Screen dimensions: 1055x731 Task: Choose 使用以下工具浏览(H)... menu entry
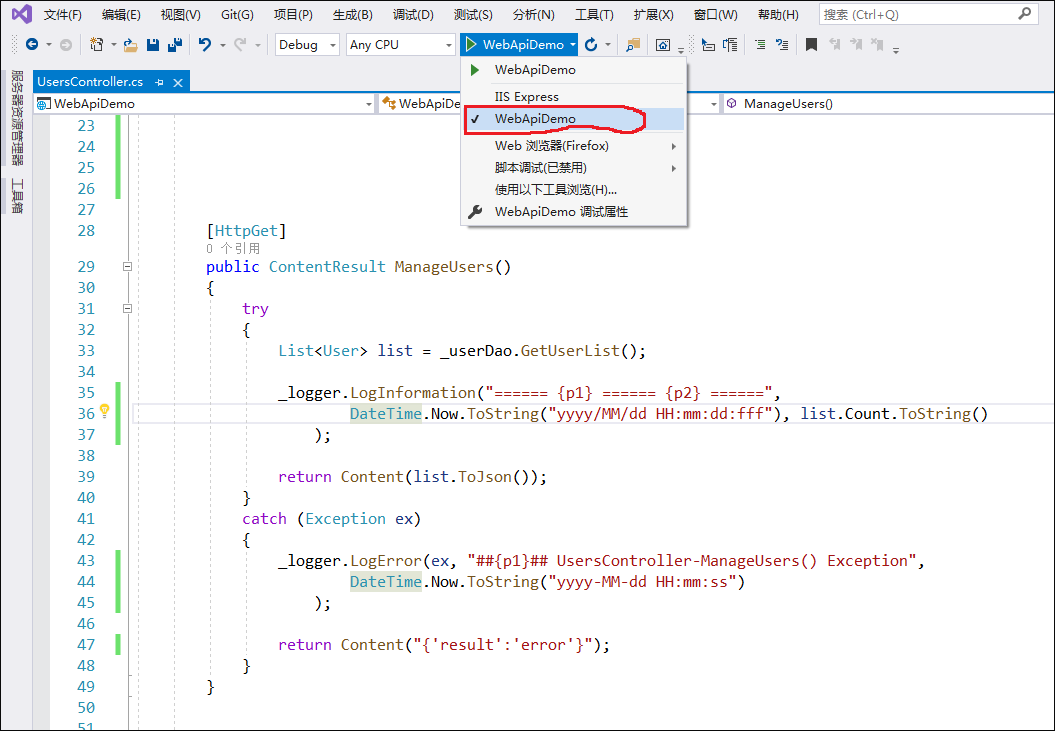point(574,190)
